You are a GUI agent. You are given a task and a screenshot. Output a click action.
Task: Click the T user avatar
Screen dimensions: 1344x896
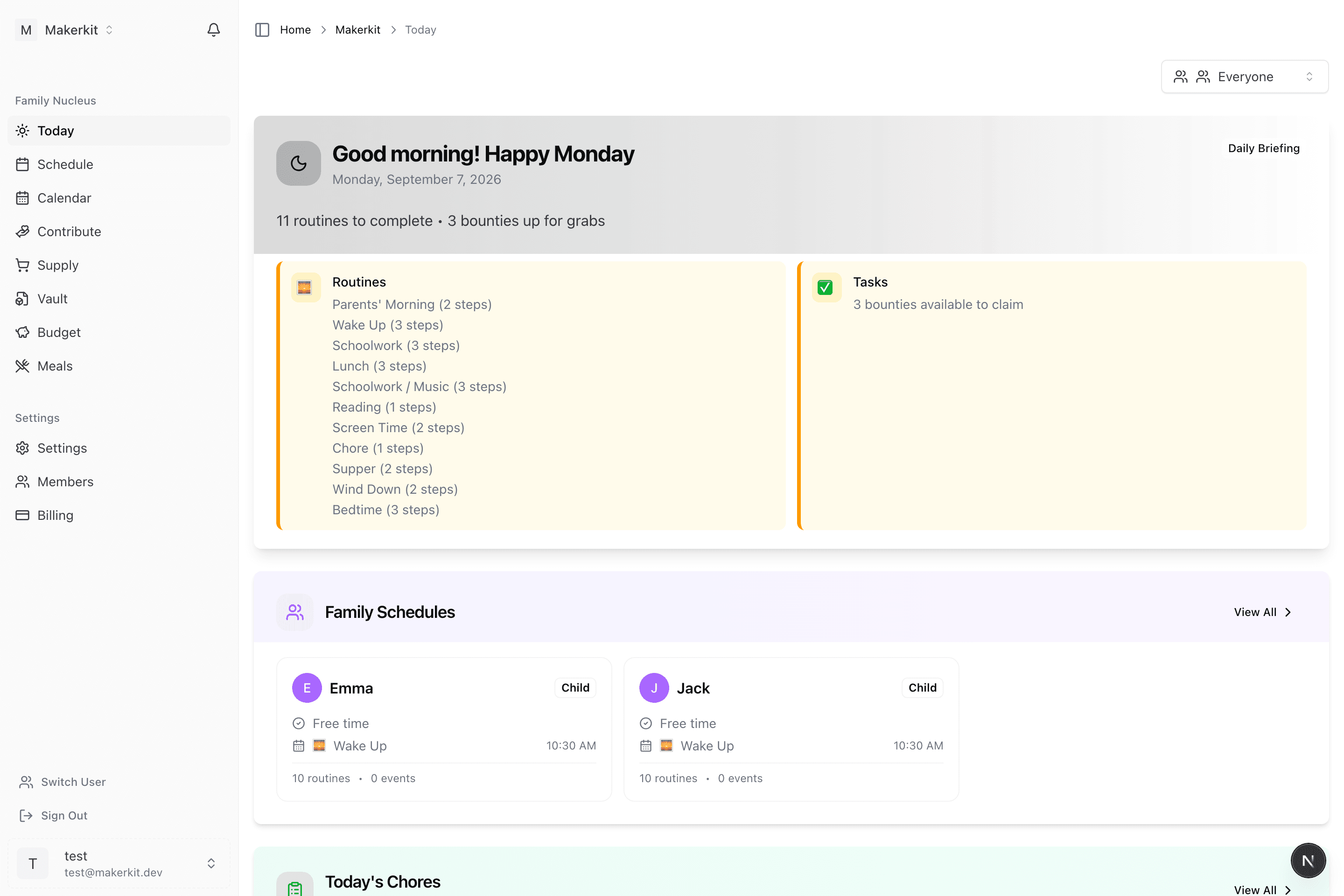[33, 863]
